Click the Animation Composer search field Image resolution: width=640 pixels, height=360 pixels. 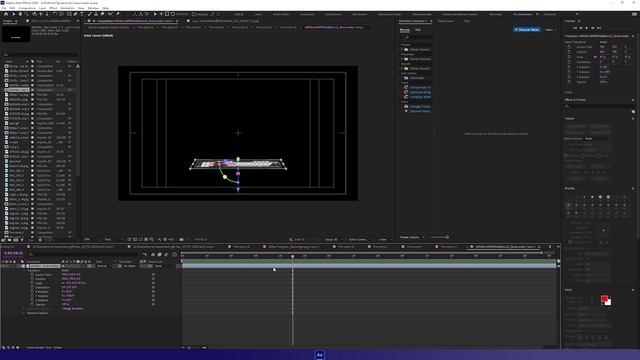click(416, 38)
